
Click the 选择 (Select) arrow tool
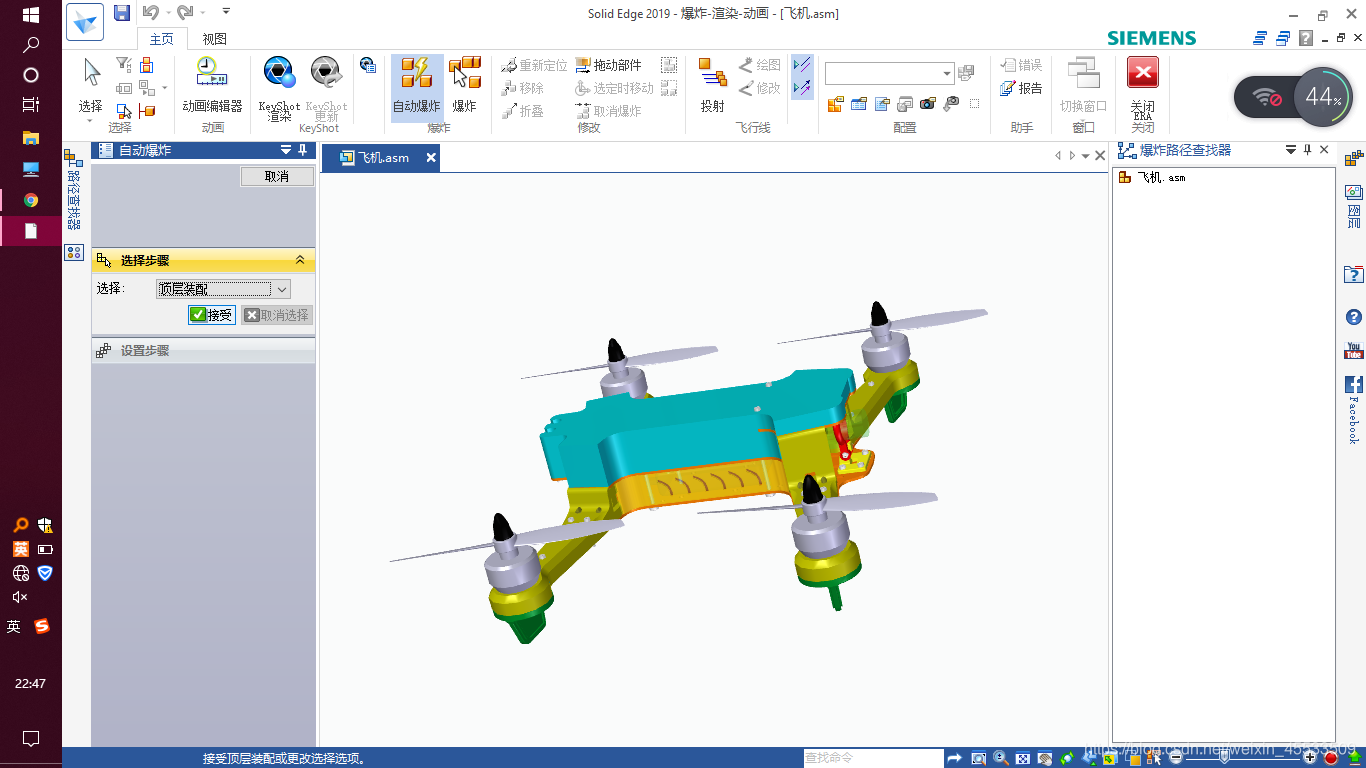click(91, 85)
